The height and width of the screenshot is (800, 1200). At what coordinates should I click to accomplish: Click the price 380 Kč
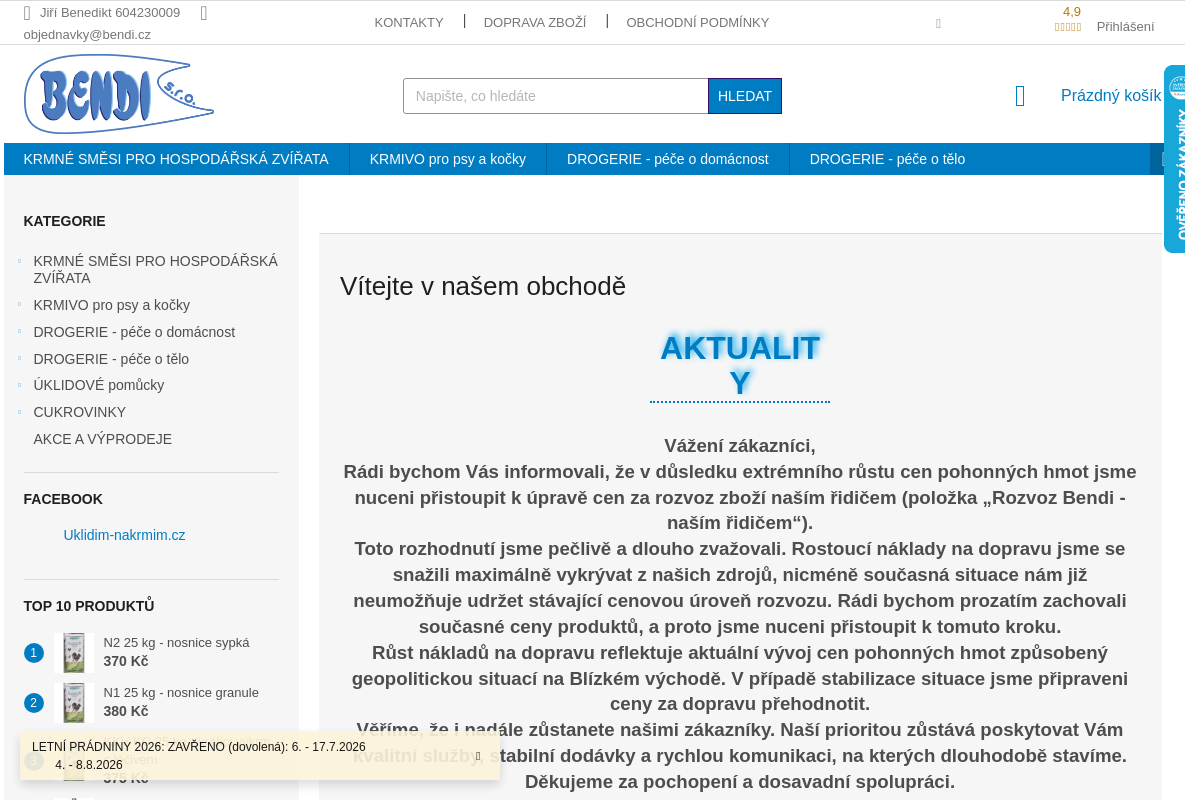tap(126, 711)
